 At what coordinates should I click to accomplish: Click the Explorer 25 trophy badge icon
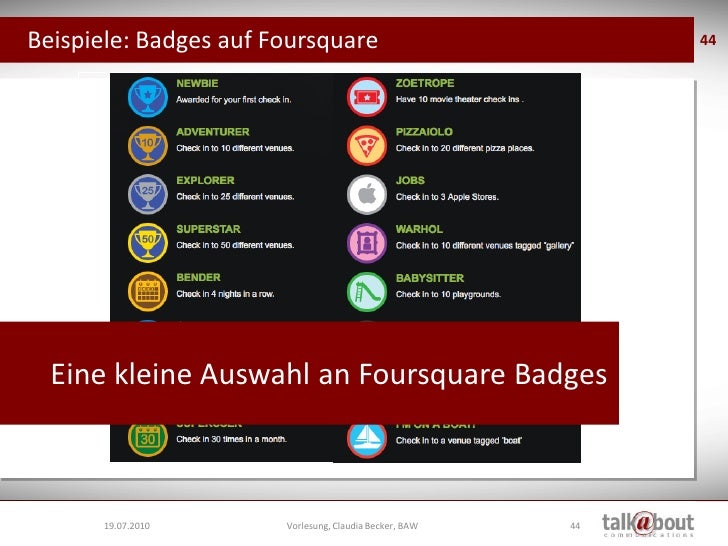[148, 194]
